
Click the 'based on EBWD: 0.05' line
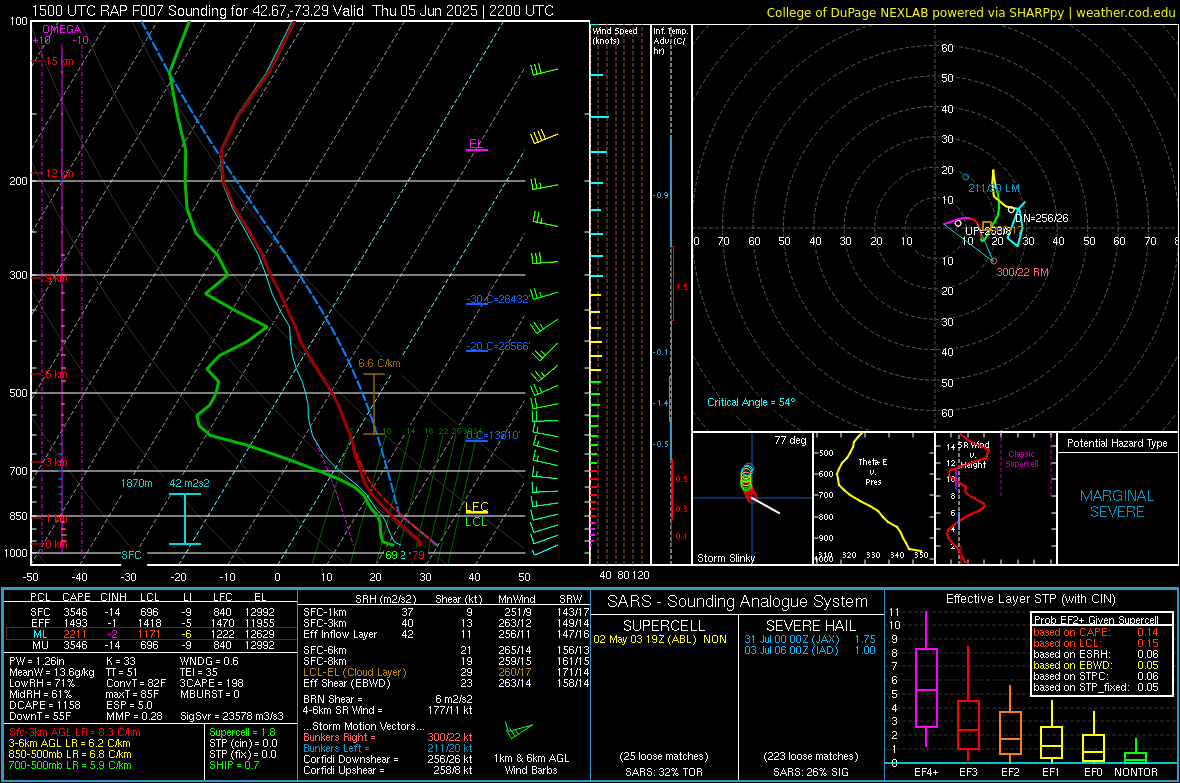[x=1096, y=666]
